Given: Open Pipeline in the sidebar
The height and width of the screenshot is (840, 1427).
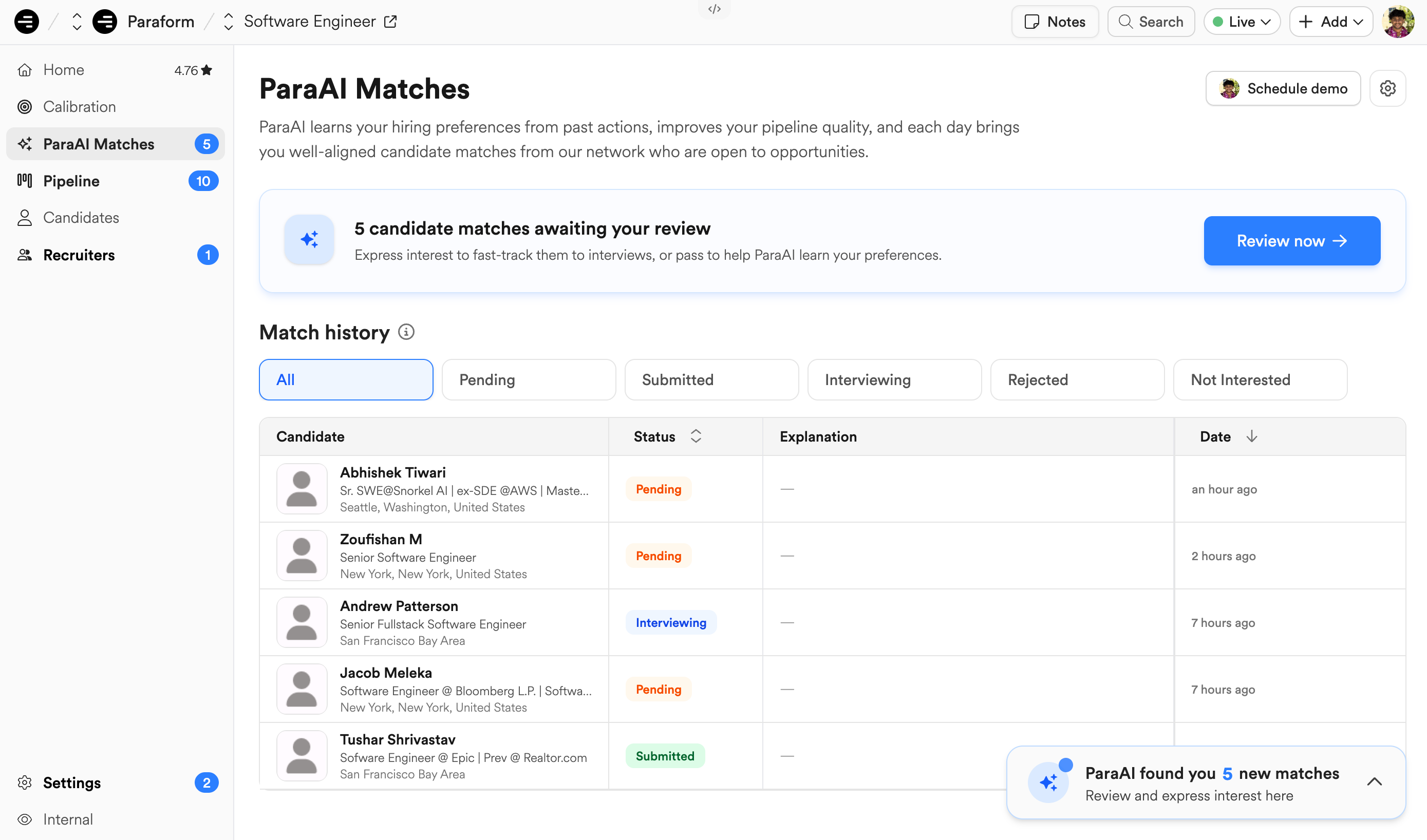Looking at the screenshot, I should [x=116, y=181].
